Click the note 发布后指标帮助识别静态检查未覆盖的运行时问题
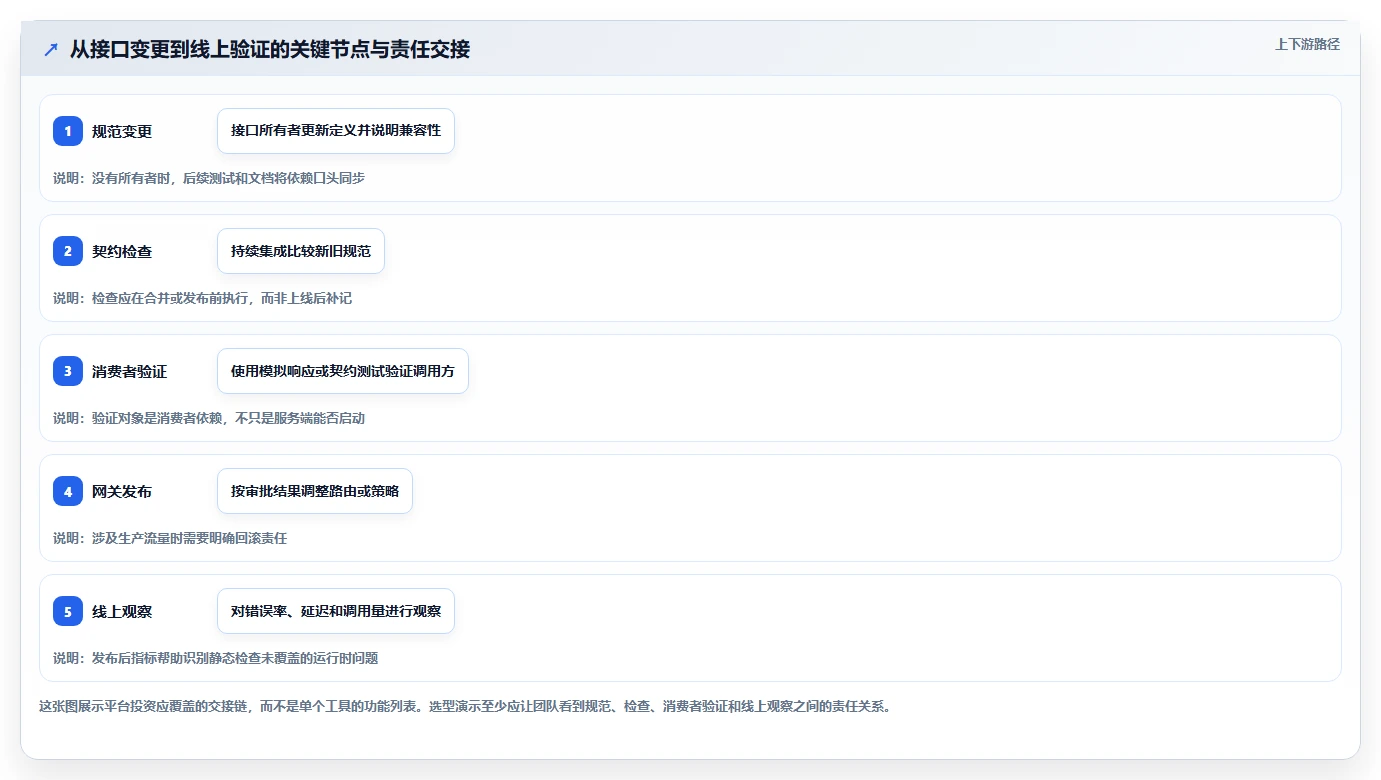Viewport: 1381px width, 780px height. click(x=215, y=658)
